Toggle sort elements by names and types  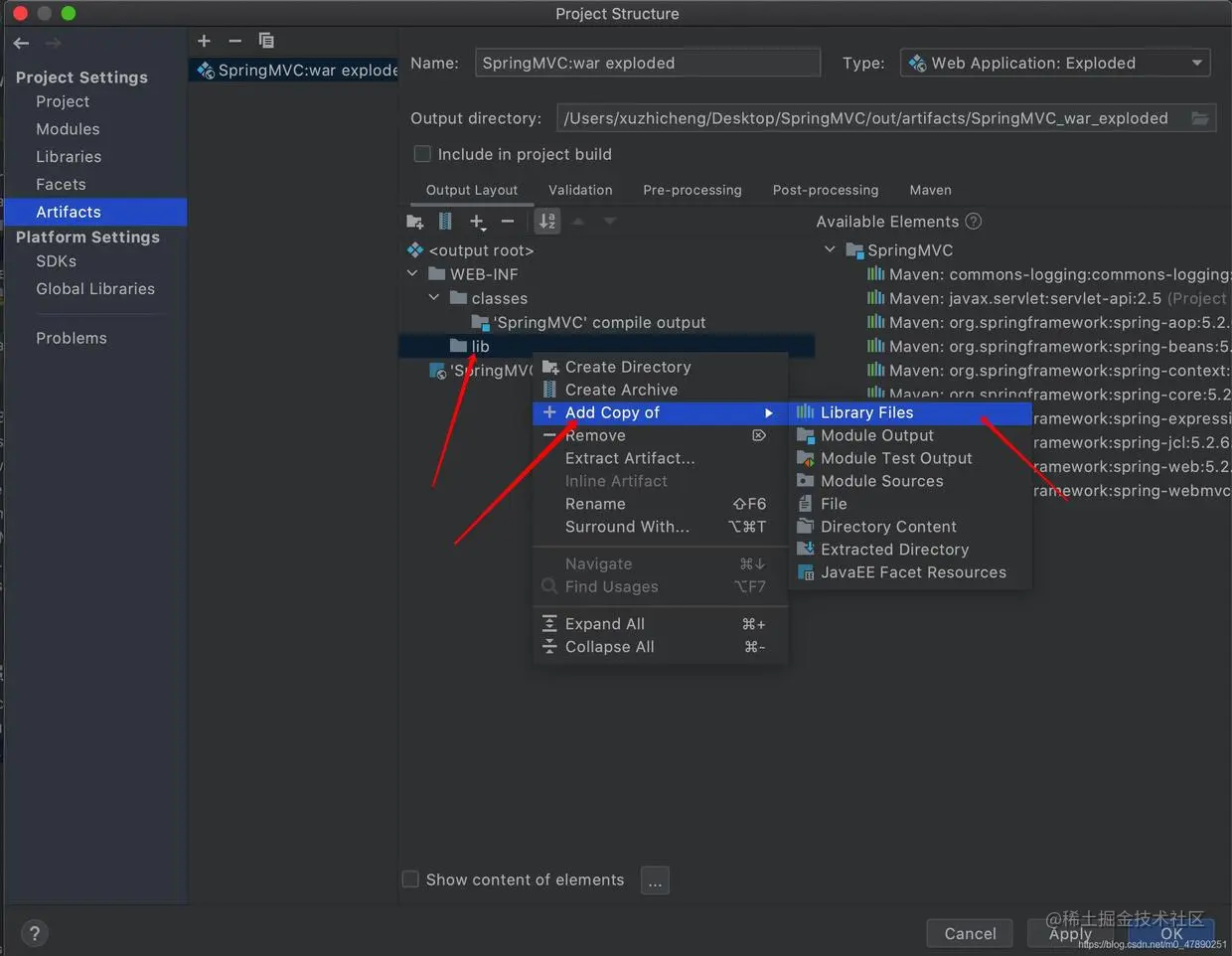(547, 222)
